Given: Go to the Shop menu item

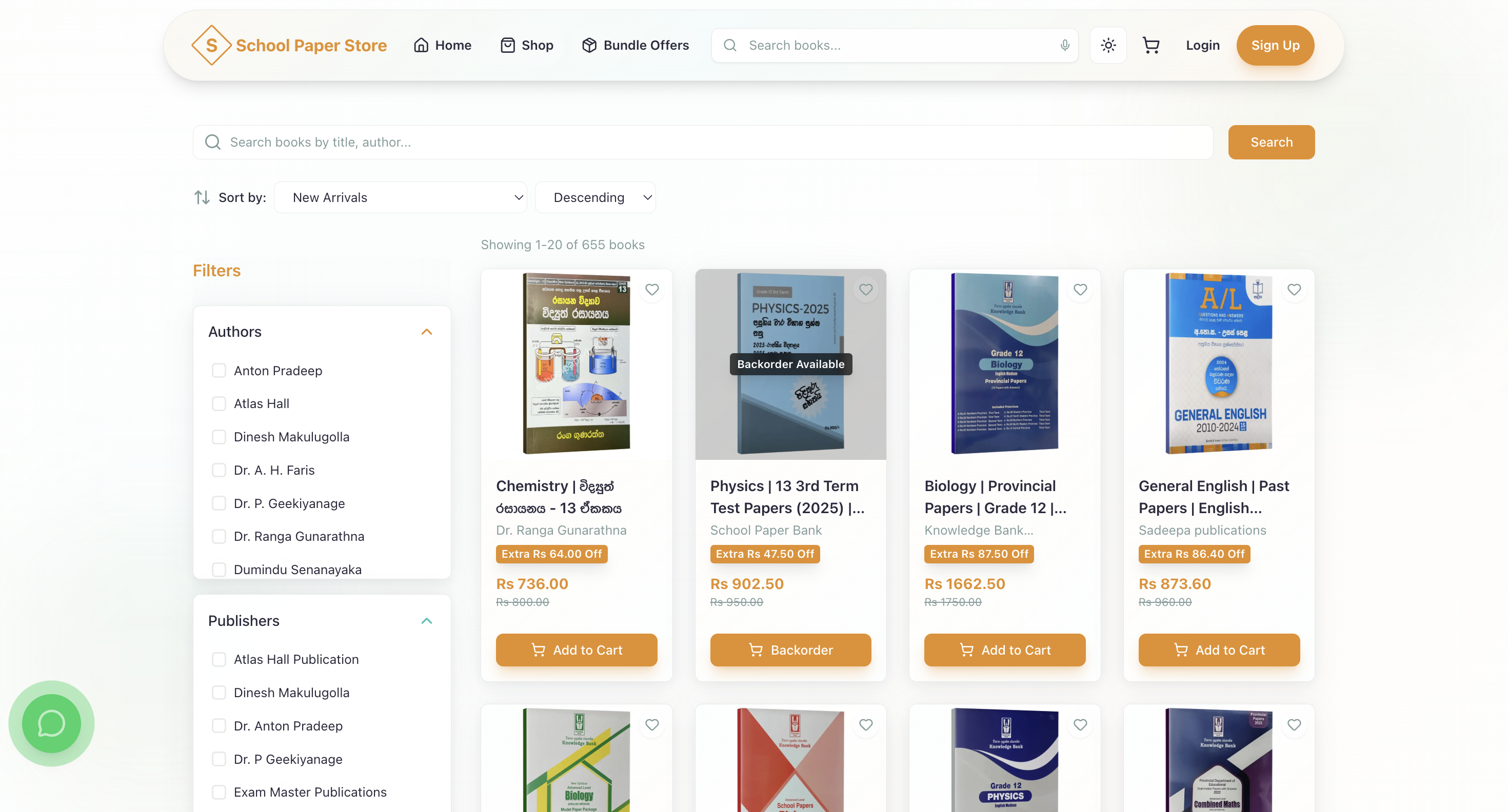Looking at the screenshot, I should point(527,45).
